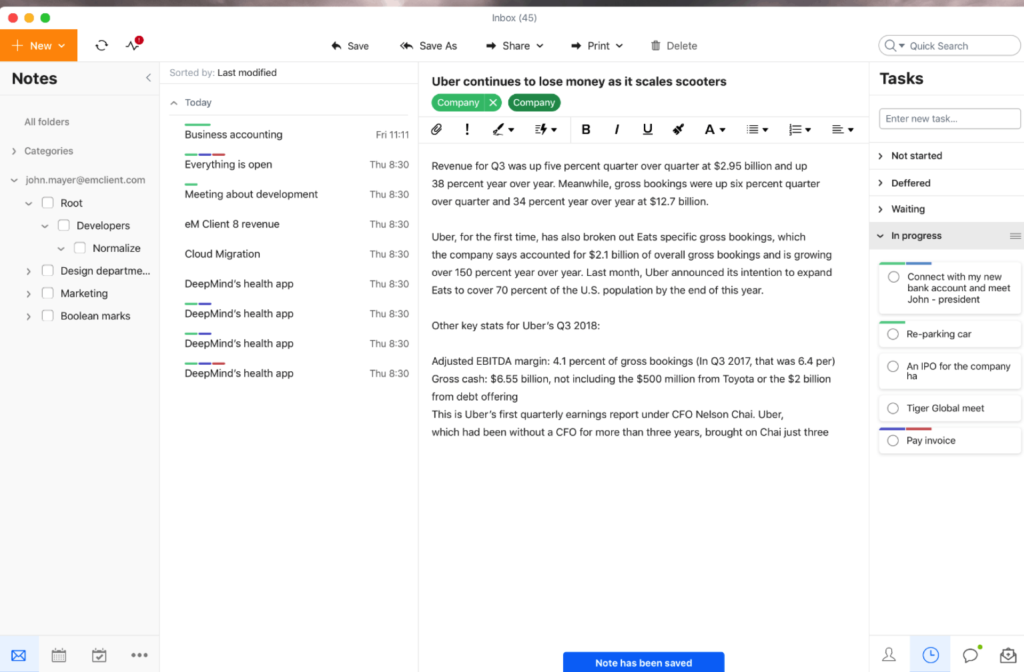Click the search magnifier icon
The height and width of the screenshot is (672, 1024).
click(891, 46)
